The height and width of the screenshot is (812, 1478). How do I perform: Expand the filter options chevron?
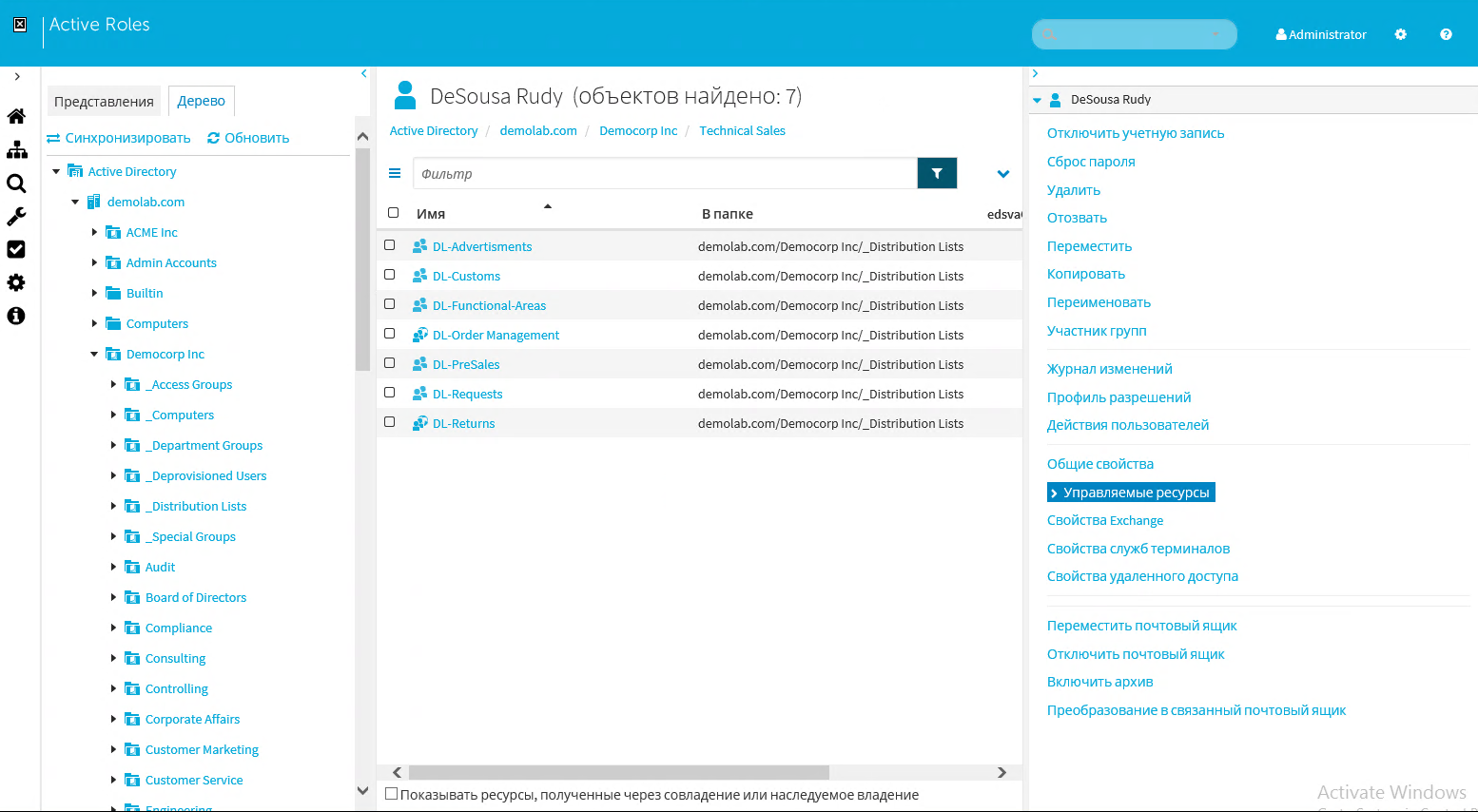[x=1003, y=174]
